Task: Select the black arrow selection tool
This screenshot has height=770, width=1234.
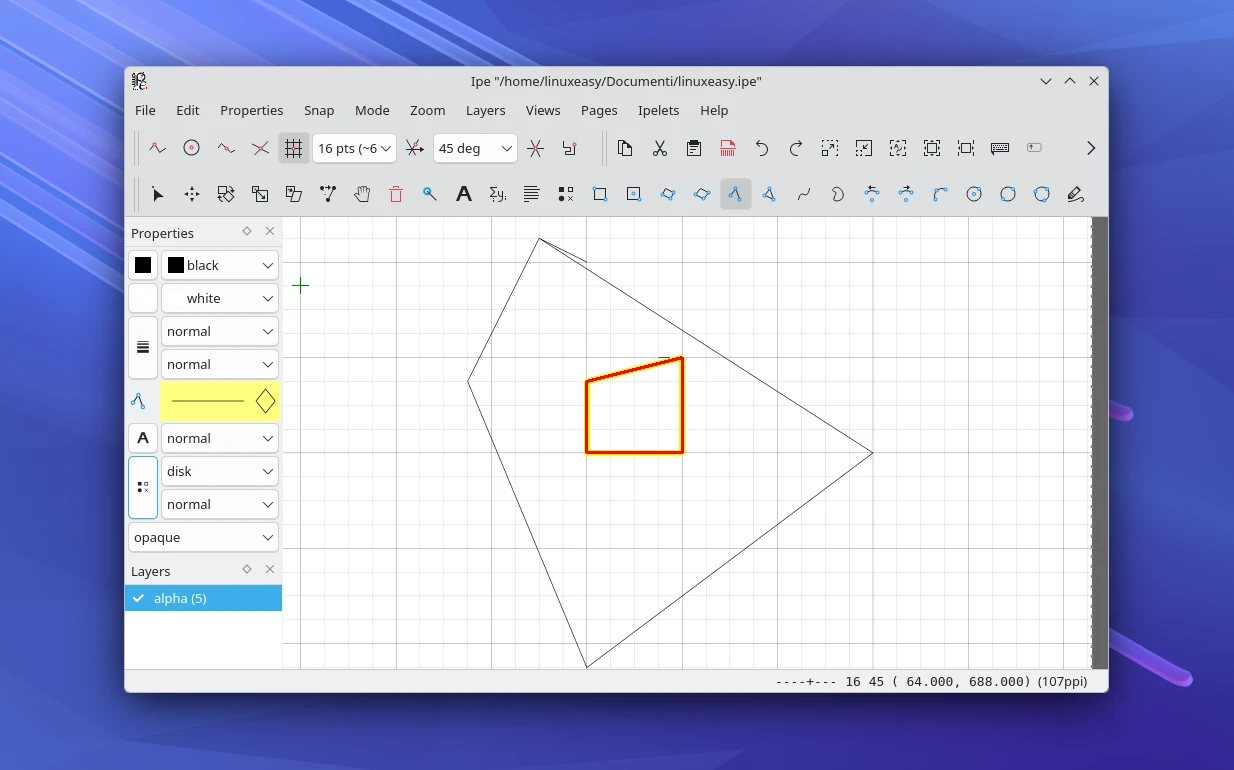Action: coord(157,194)
